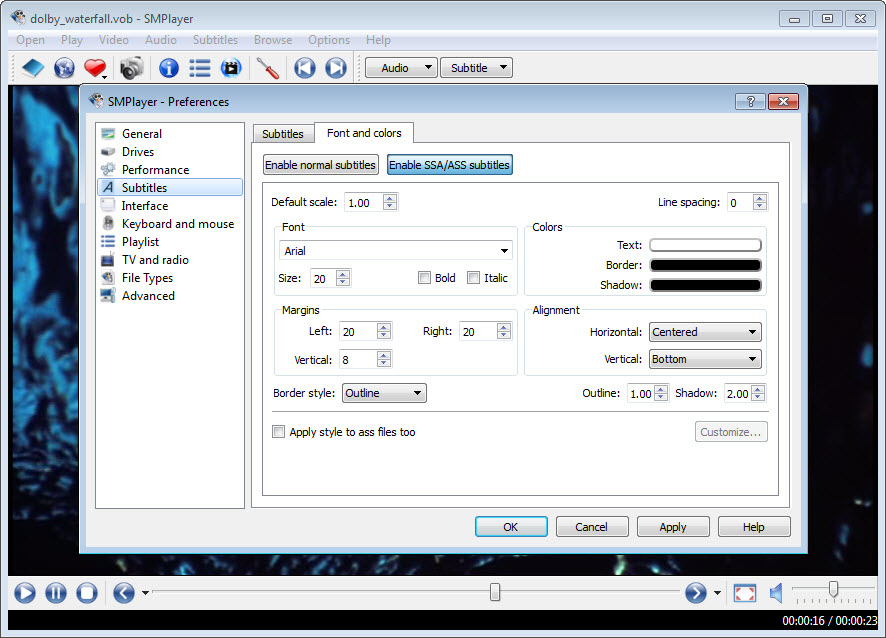Click the font Size input field
886x638 pixels.
tap(323, 279)
